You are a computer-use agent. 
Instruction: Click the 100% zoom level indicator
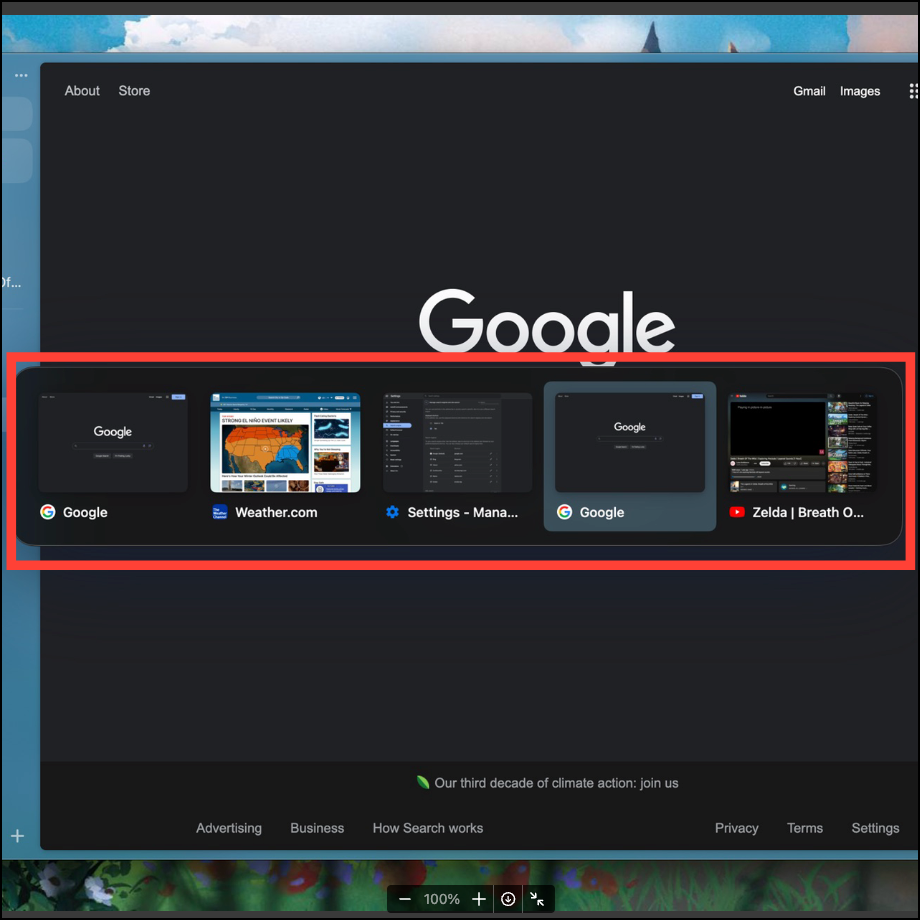pos(441,899)
